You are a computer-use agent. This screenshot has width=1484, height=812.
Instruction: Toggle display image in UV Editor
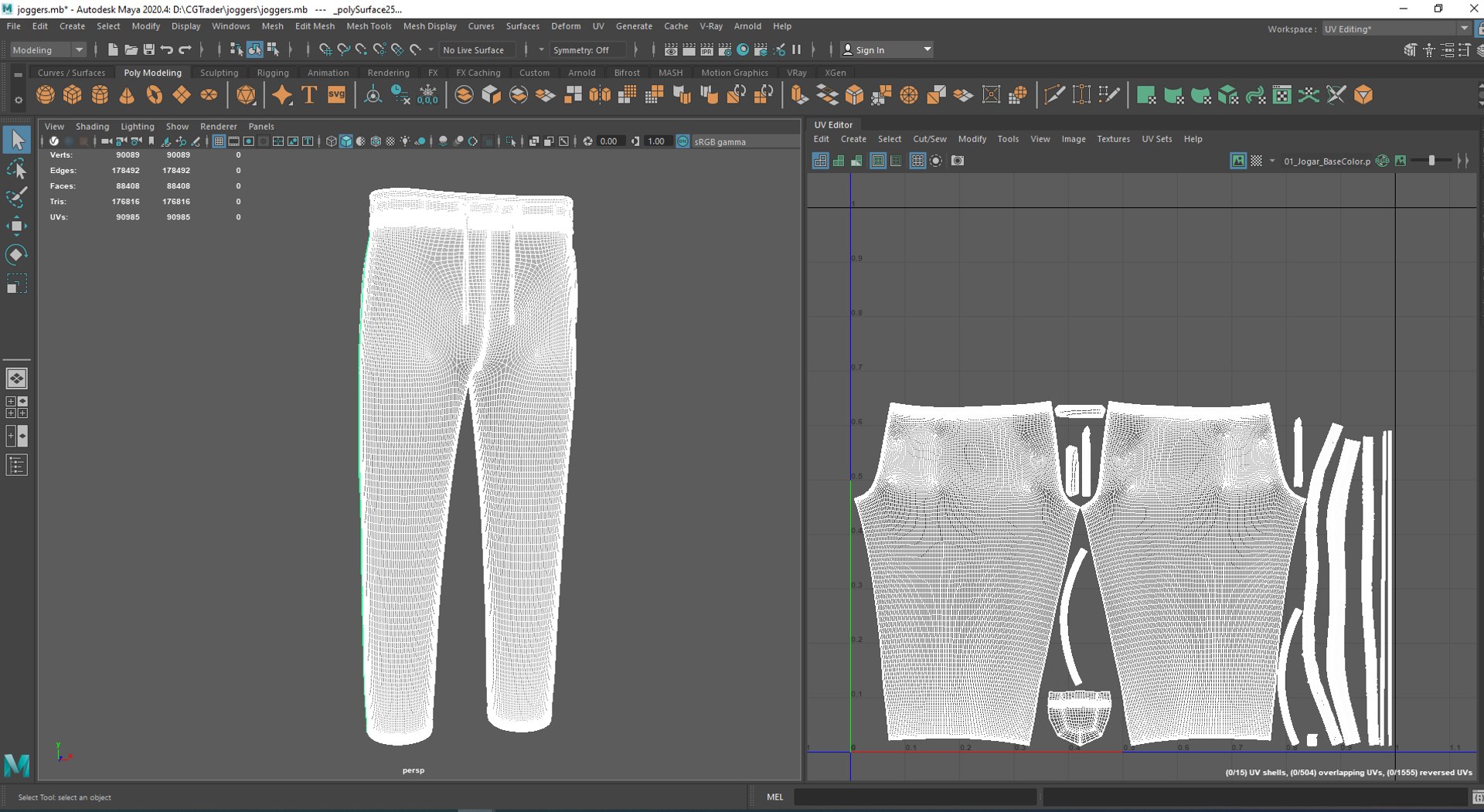[x=1238, y=161]
